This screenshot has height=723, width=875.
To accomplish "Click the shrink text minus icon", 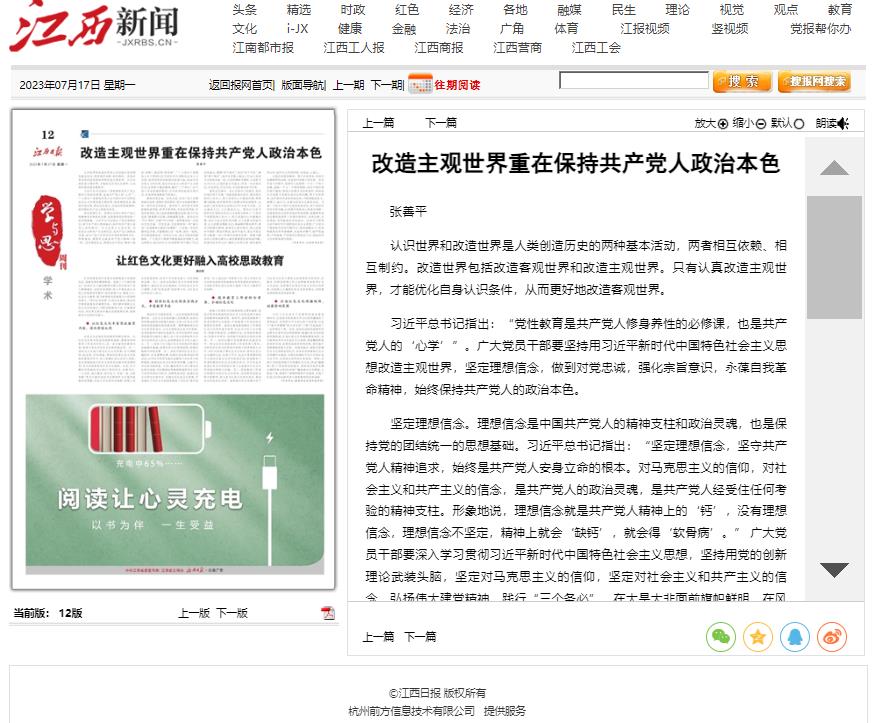I will [x=761, y=124].
